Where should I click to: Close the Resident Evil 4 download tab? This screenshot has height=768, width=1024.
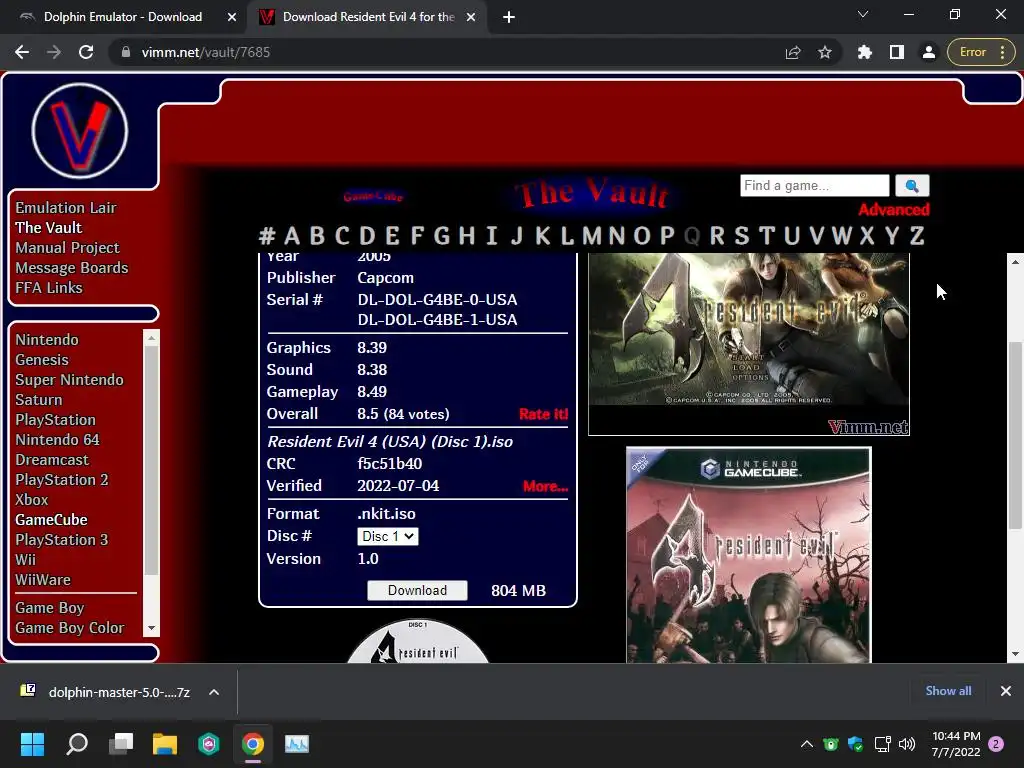click(471, 17)
